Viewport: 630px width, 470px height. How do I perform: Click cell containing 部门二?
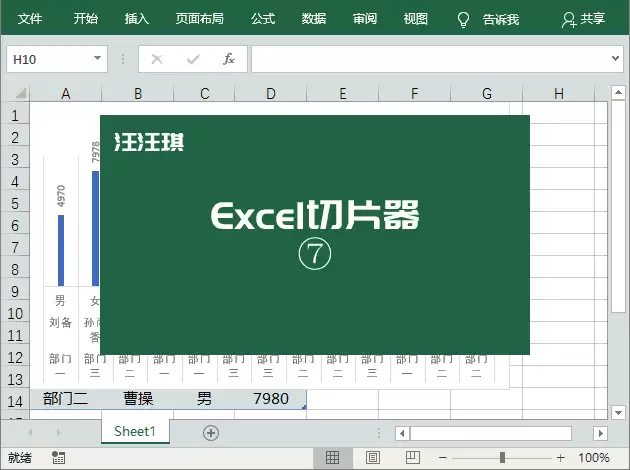[x=65, y=399]
